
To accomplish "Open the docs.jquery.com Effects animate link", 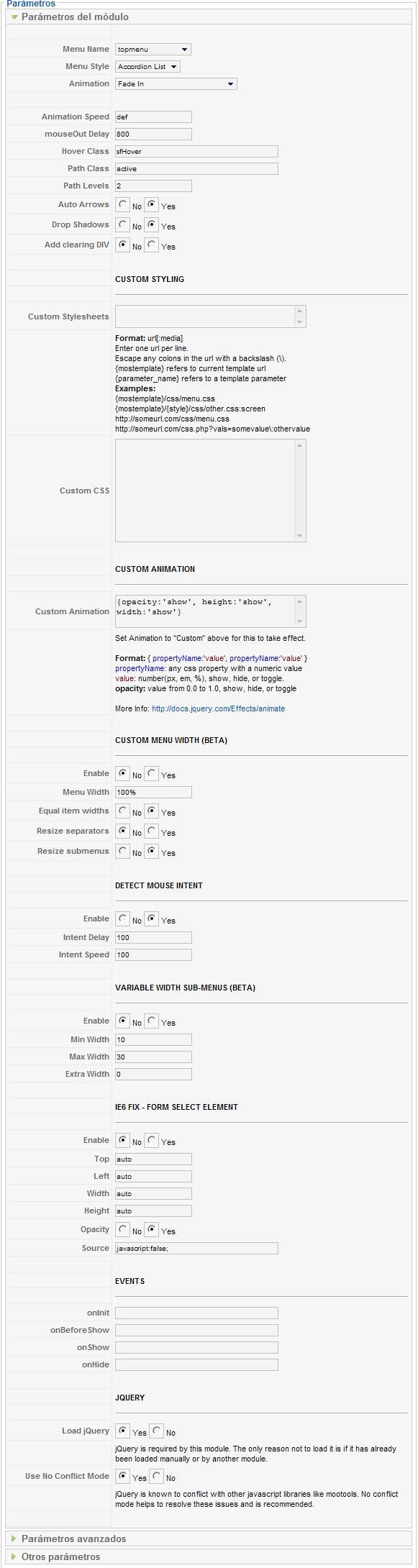I will point(218,708).
